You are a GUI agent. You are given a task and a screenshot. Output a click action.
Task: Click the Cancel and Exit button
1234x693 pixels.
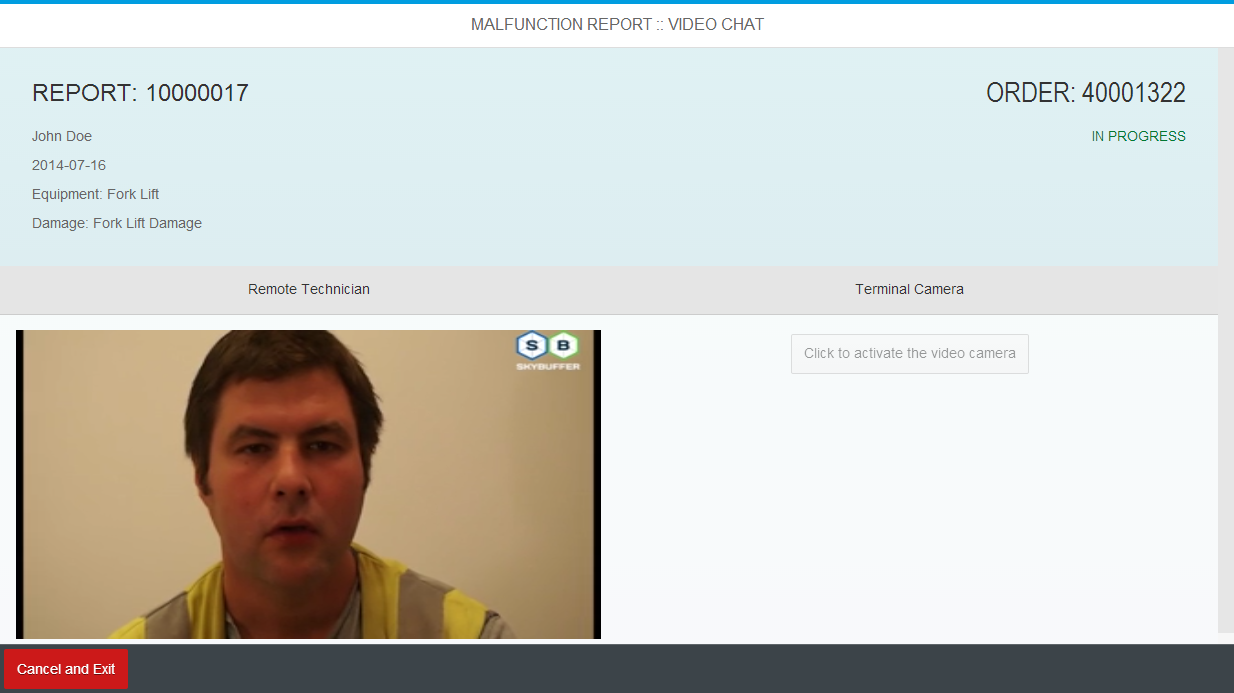coord(66,669)
